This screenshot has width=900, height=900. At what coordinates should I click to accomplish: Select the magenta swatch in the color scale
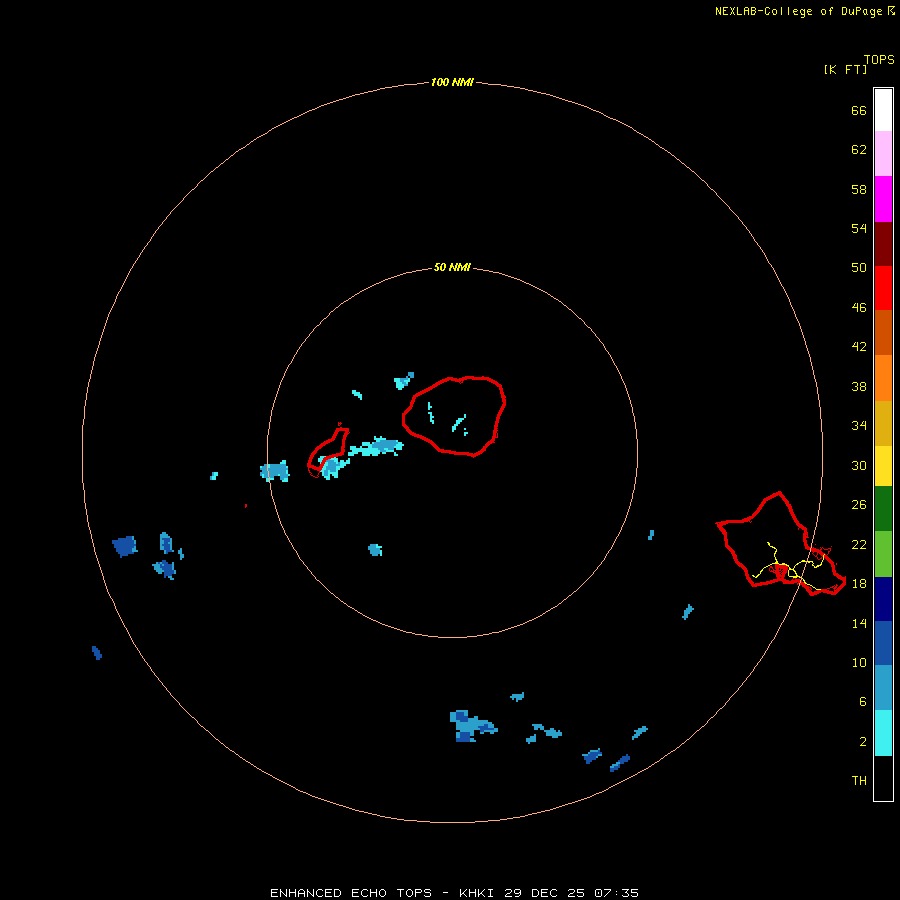coord(883,199)
